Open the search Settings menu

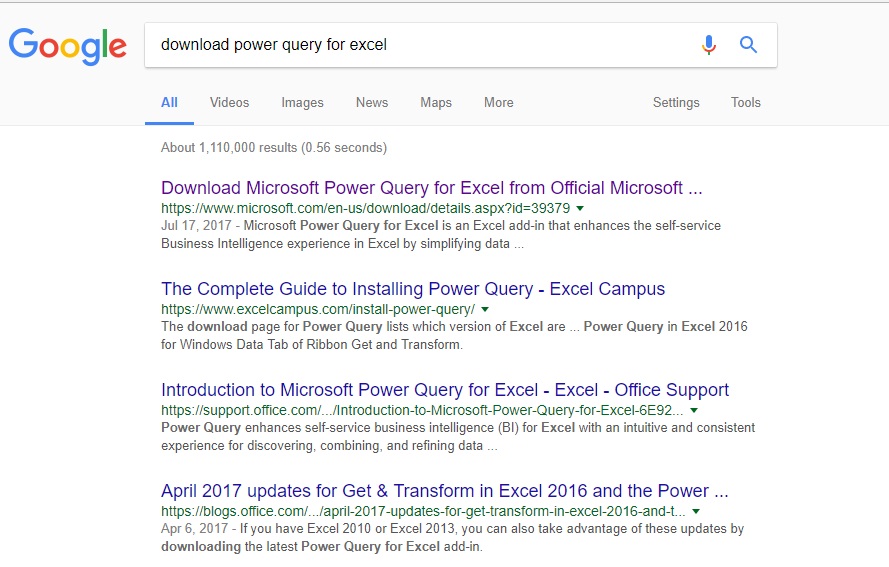click(676, 102)
